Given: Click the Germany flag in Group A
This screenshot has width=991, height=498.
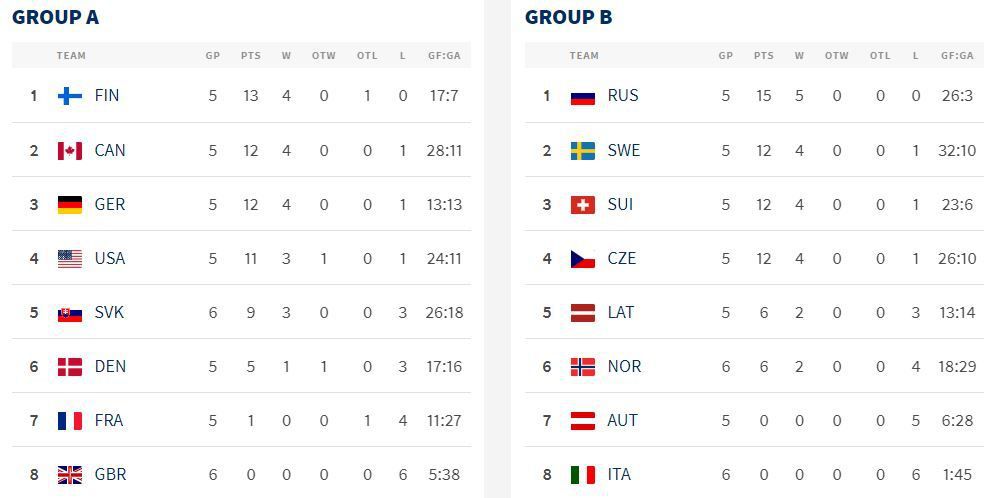Looking at the screenshot, I should pyautogui.click(x=69, y=204).
